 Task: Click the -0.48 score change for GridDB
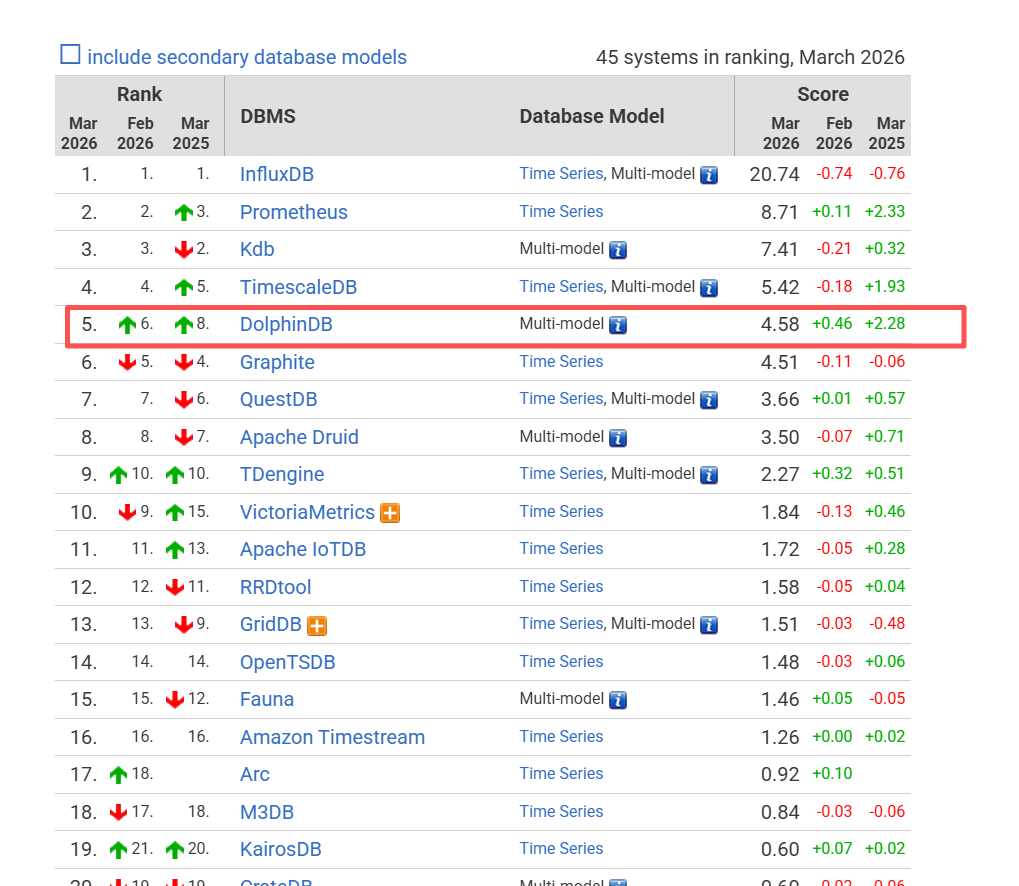(x=887, y=623)
